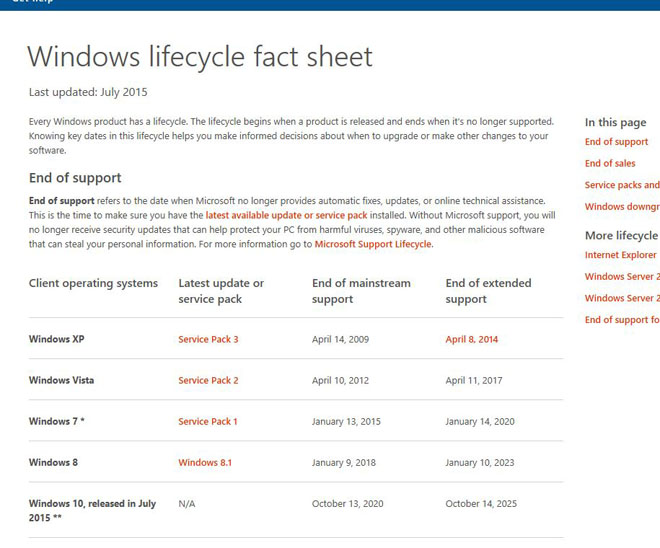Open End of support for sidebar link
Image resolution: width=660 pixels, height=548 pixels.
[622, 320]
